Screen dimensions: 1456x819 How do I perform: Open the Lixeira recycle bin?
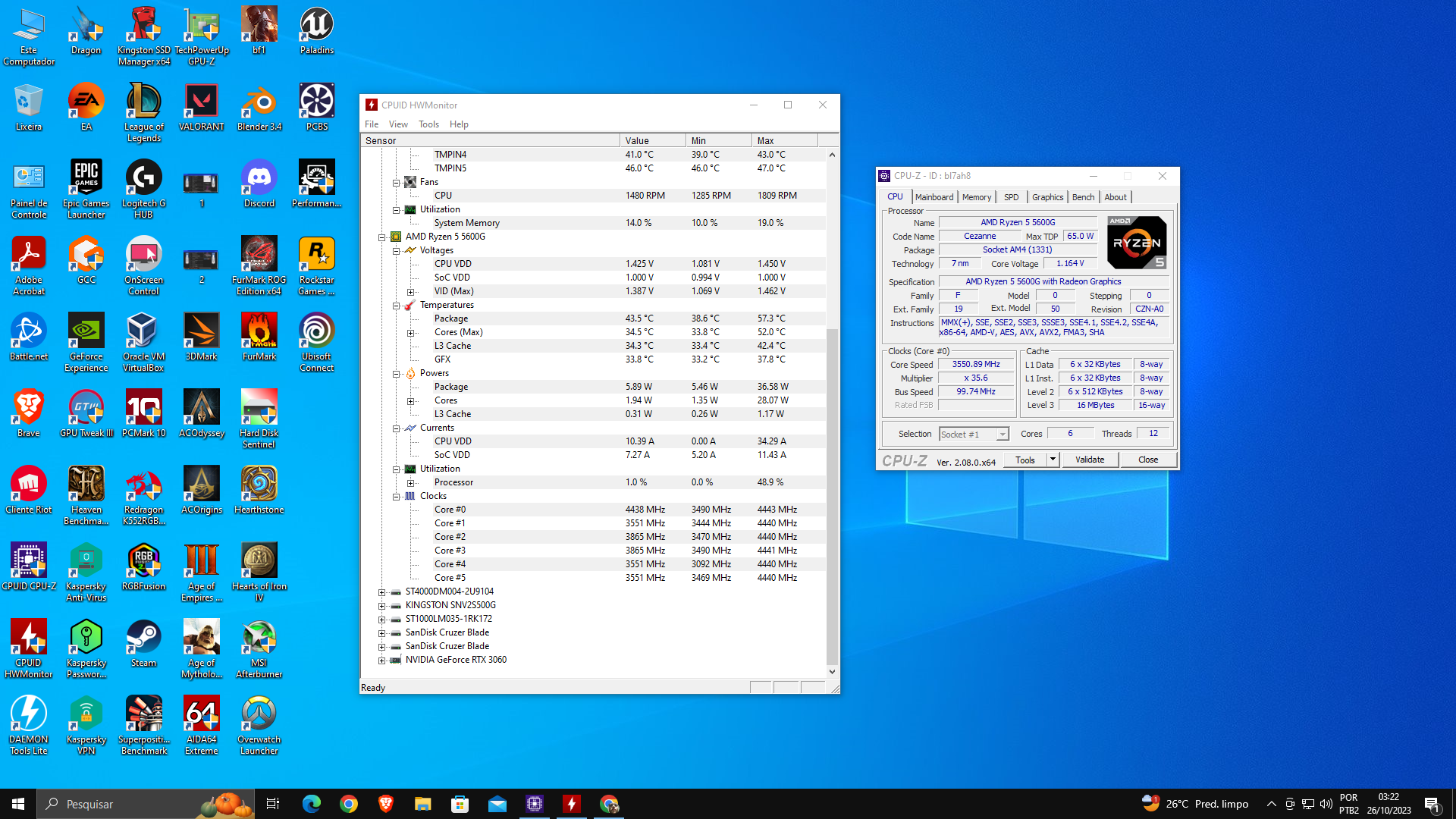point(29,108)
